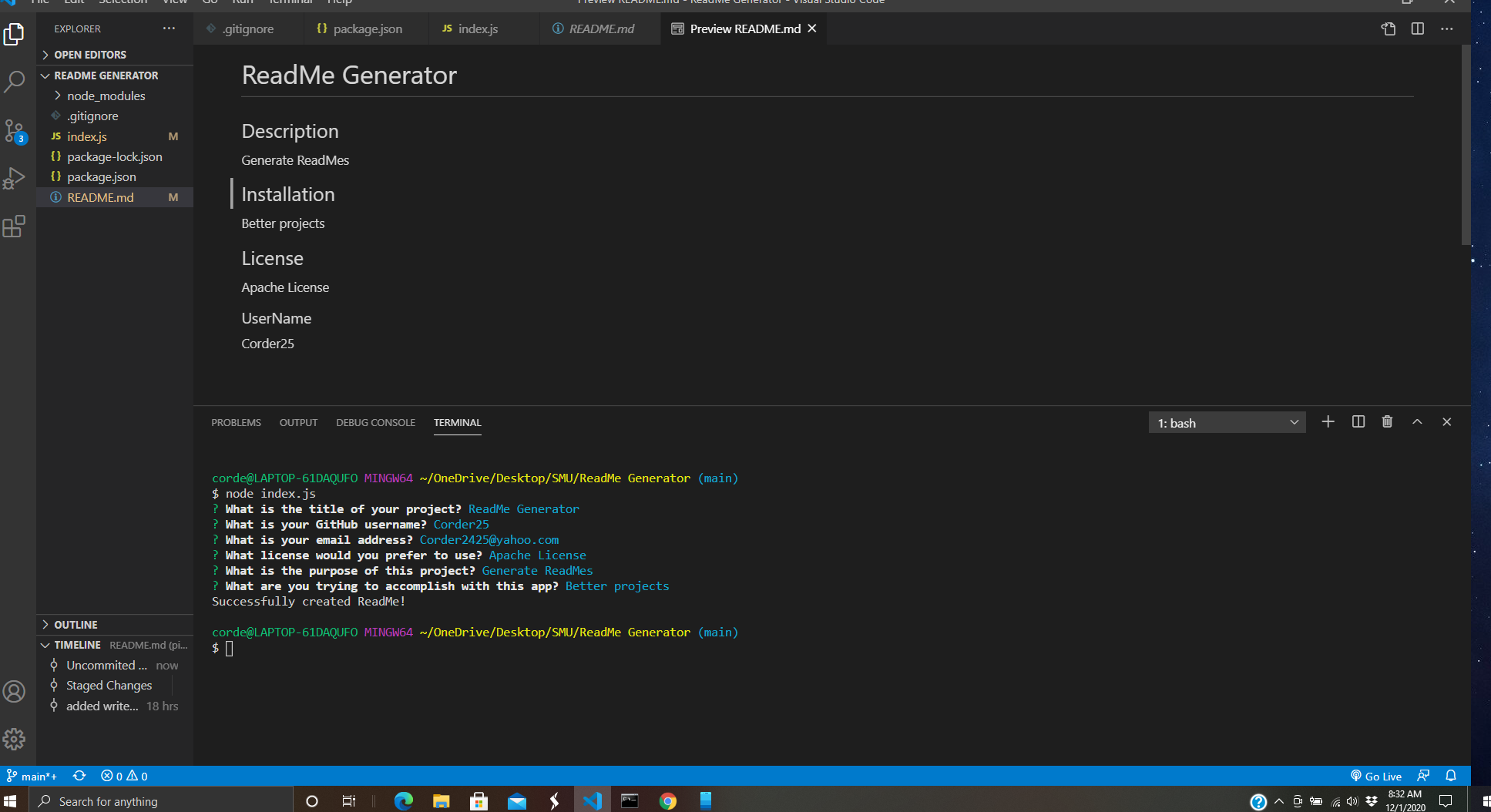Open the Accounts icon in activity bar
The width and height of the screenshot is (1491, 812).
(15, 691)
